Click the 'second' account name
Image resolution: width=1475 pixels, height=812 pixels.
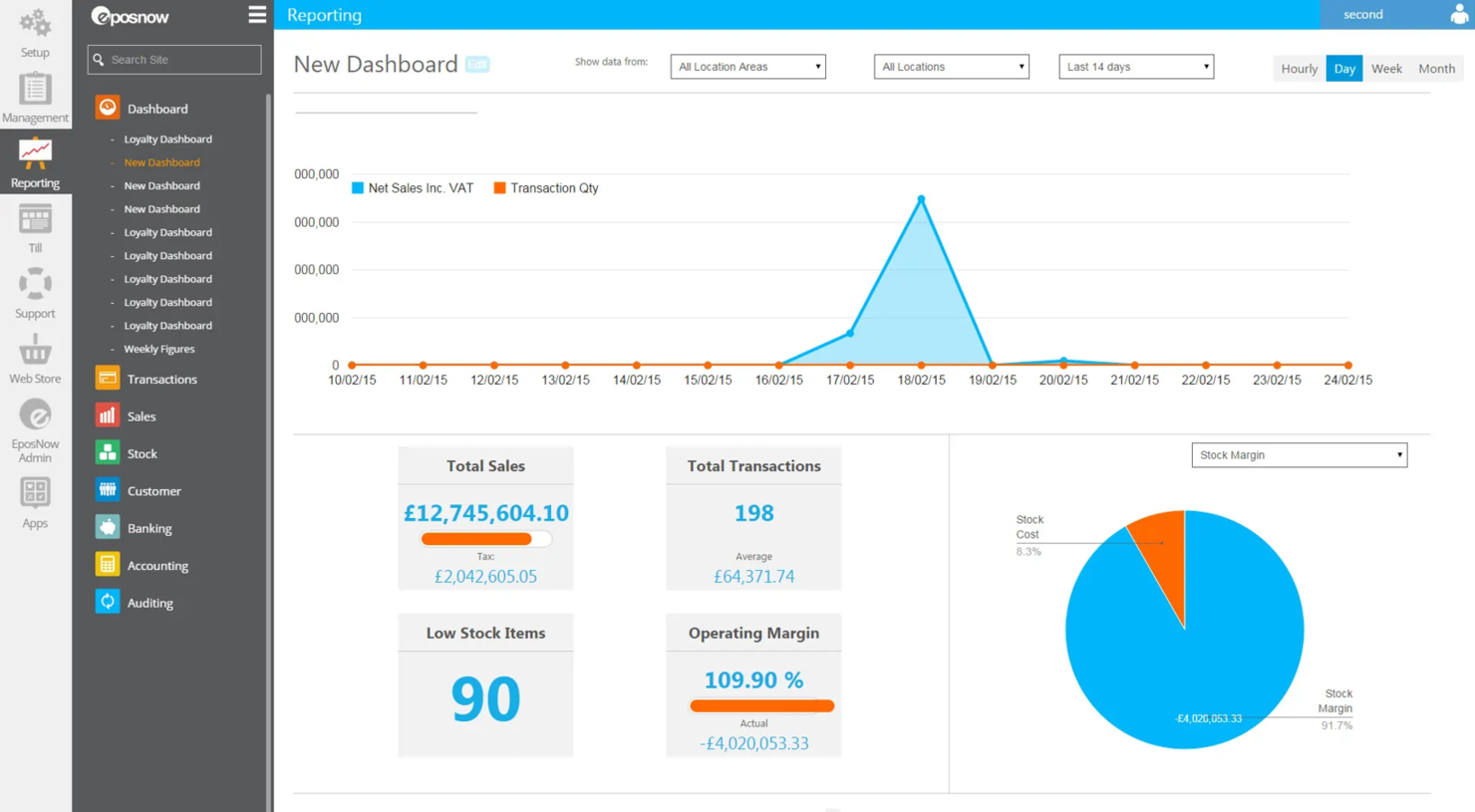[x=1362, y=15]
